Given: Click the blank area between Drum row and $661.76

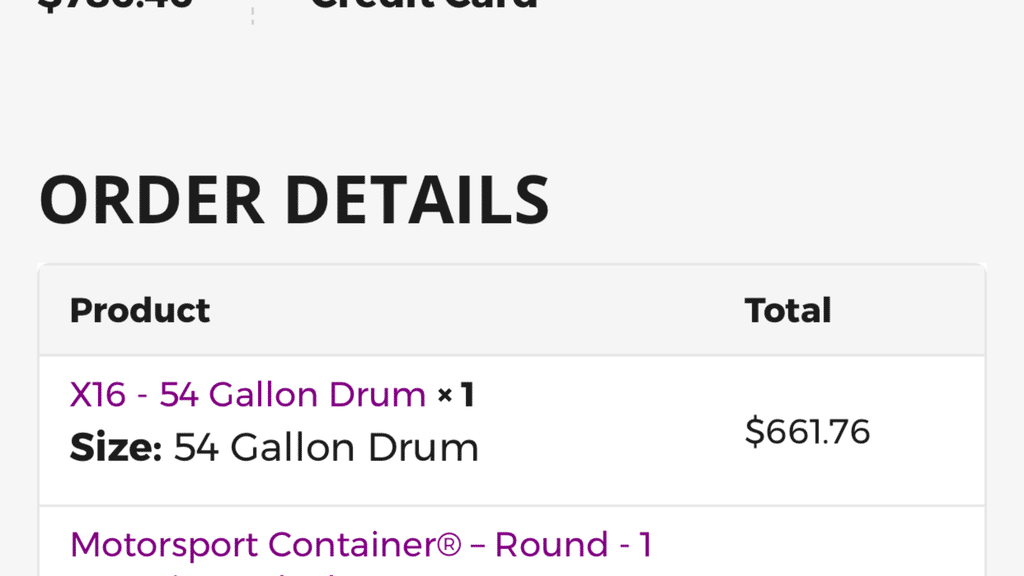Looking at the screenshot, I should coord(610,431).
